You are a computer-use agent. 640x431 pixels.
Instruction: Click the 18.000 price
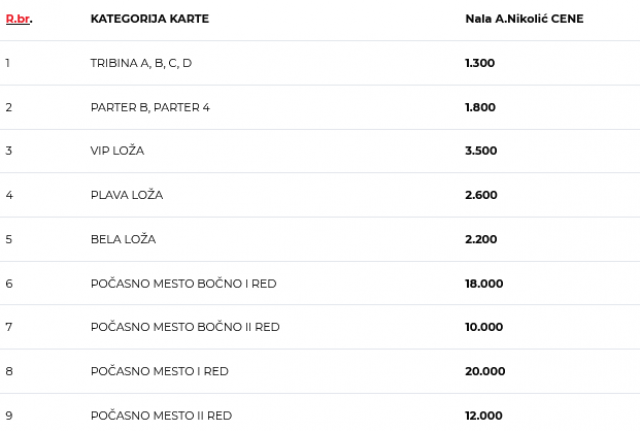pos(484,283)
